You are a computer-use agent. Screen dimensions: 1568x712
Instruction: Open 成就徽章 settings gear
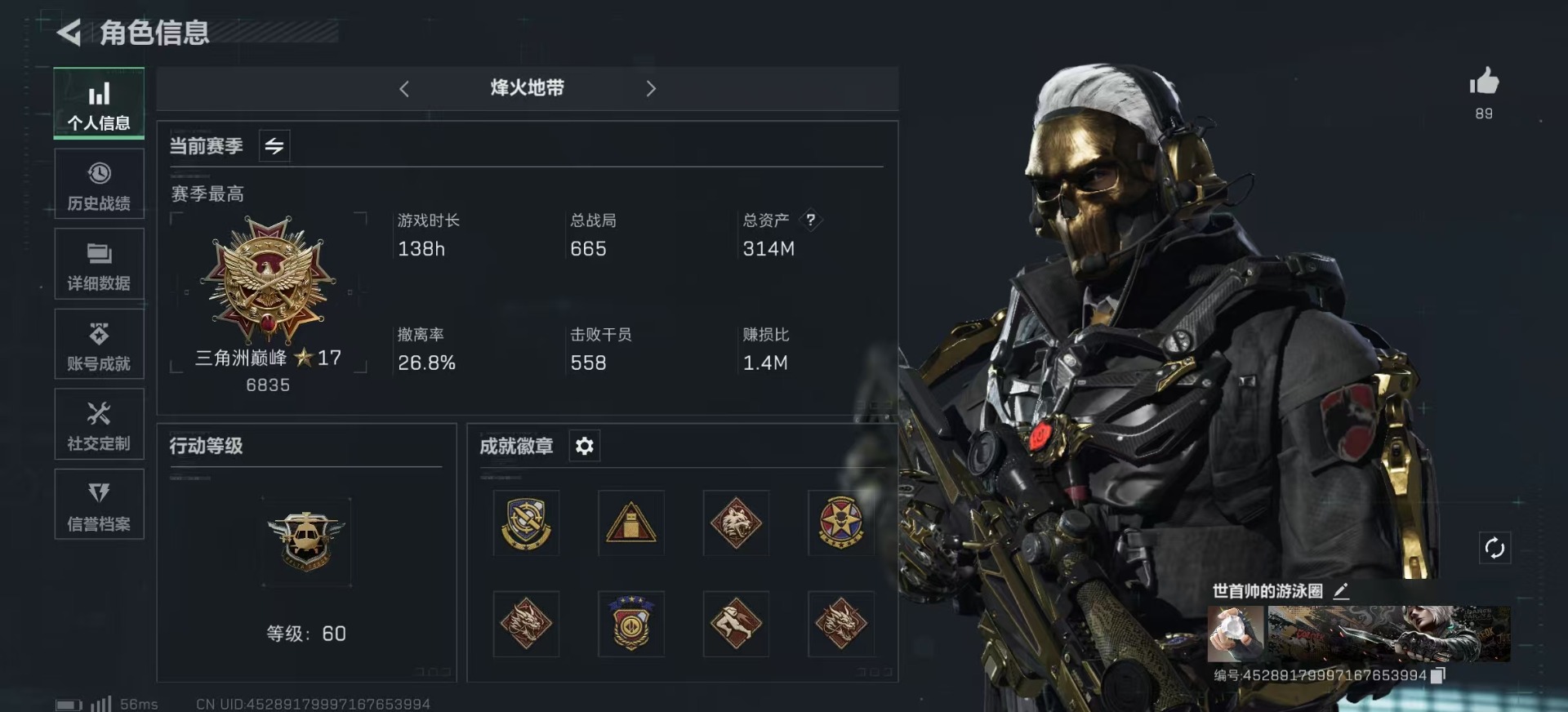[x=585, y=446]
